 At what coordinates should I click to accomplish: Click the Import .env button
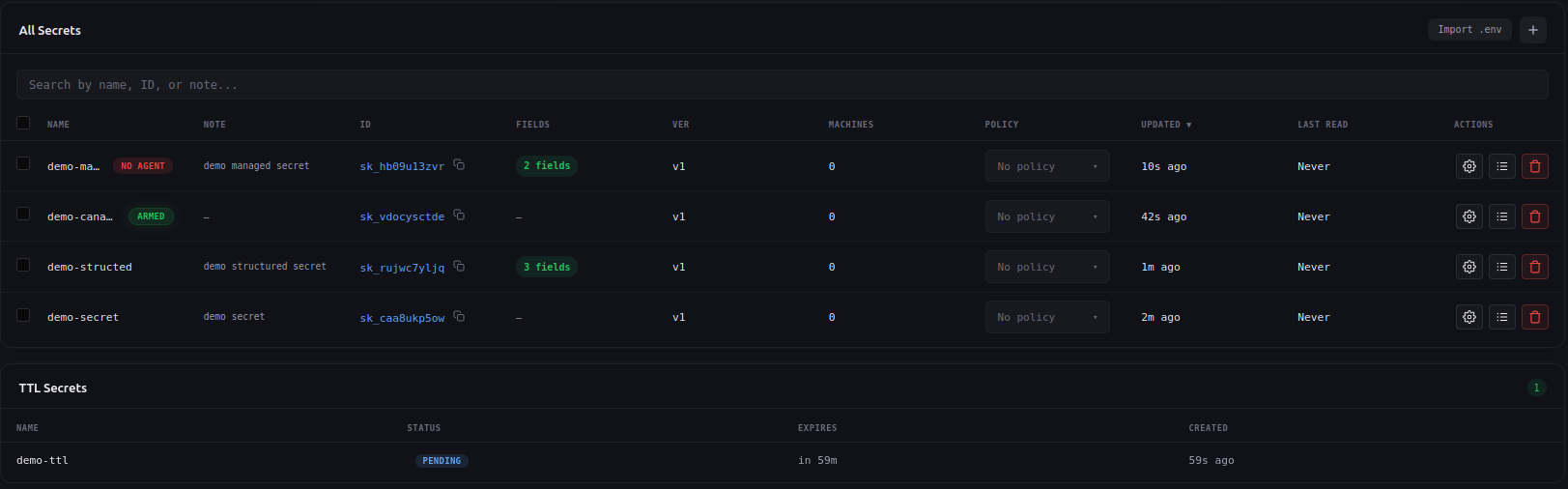pyautogui.click(x=1469, y=30)
